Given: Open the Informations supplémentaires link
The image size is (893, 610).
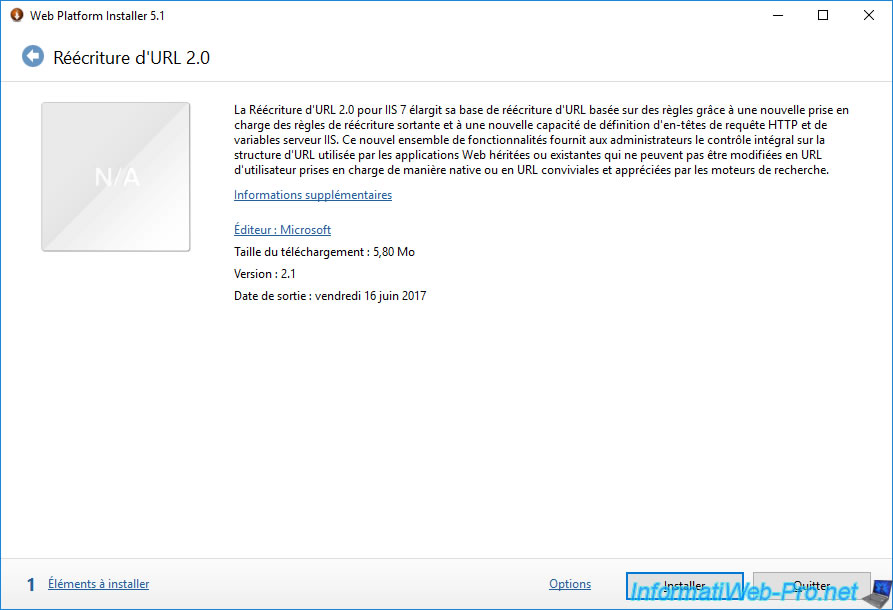Looking at the screenshot, I should 313,195.
